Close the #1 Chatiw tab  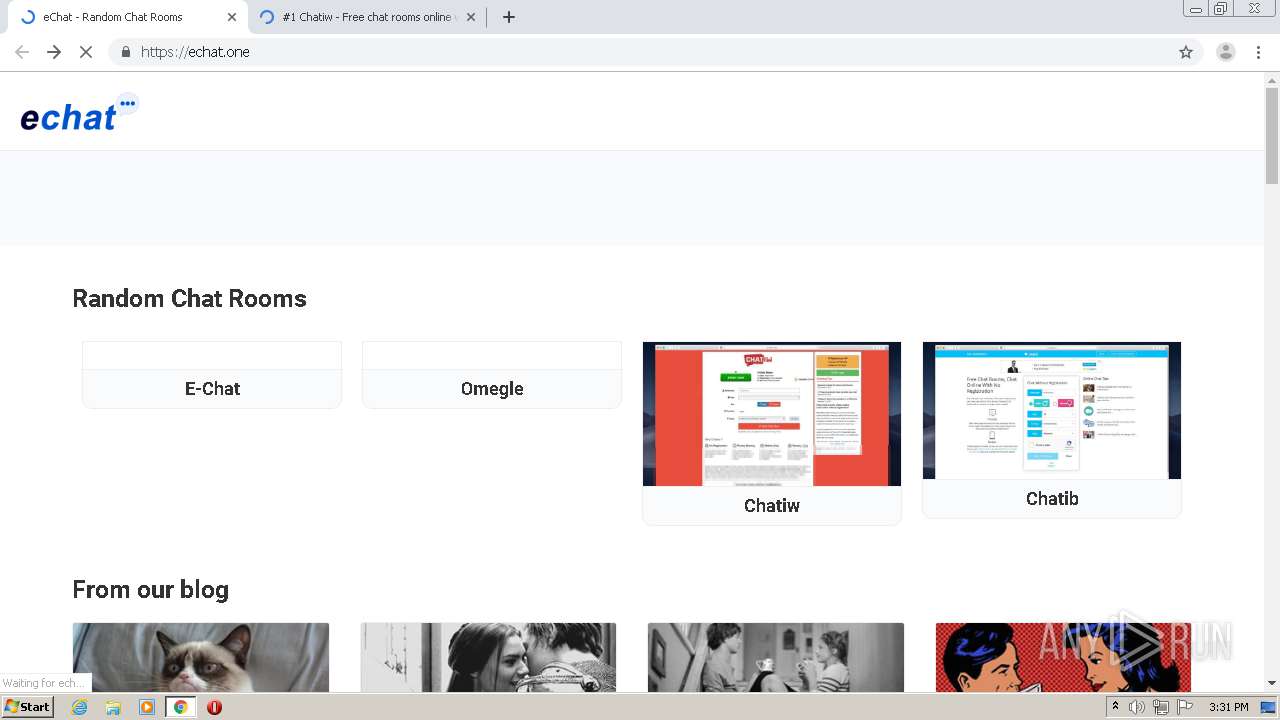[470, 17]
